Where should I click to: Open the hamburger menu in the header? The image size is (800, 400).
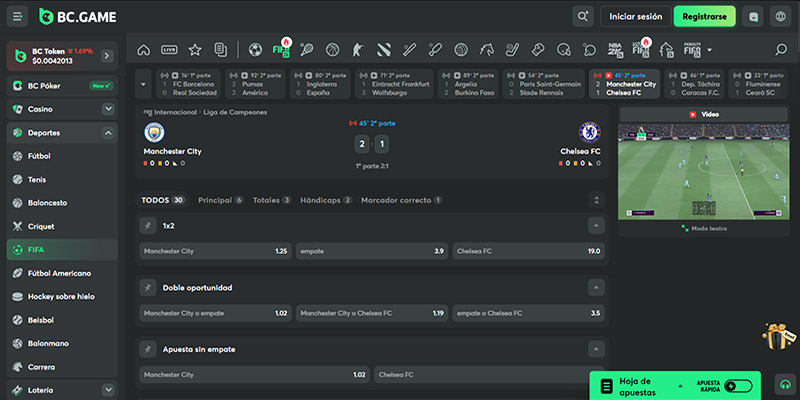(x=17, y=16)
